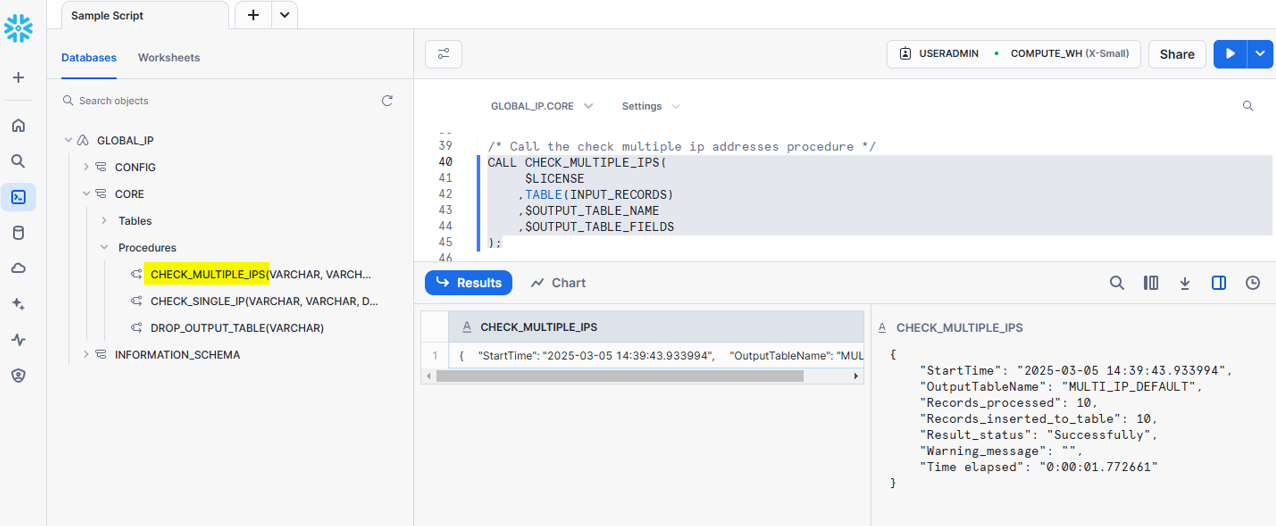1276x526 pixels.
Task: Open the GLOBAL_IP.CORE context dropdown
Action: pyautogui.click(x=541, y=106)
